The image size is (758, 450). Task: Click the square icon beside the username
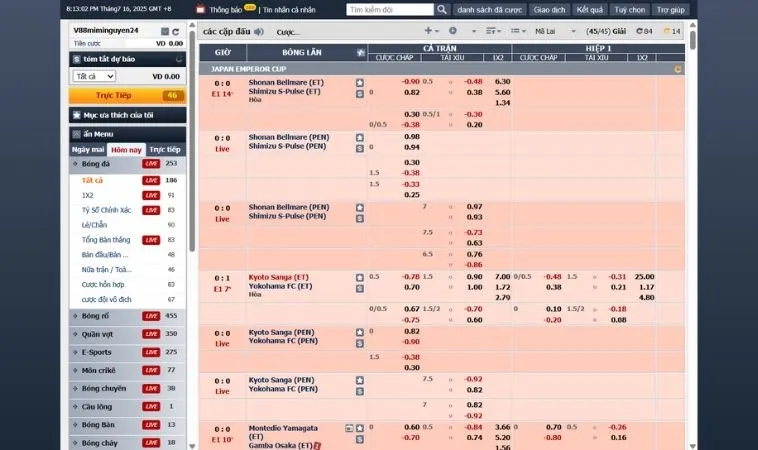point(165,31)
